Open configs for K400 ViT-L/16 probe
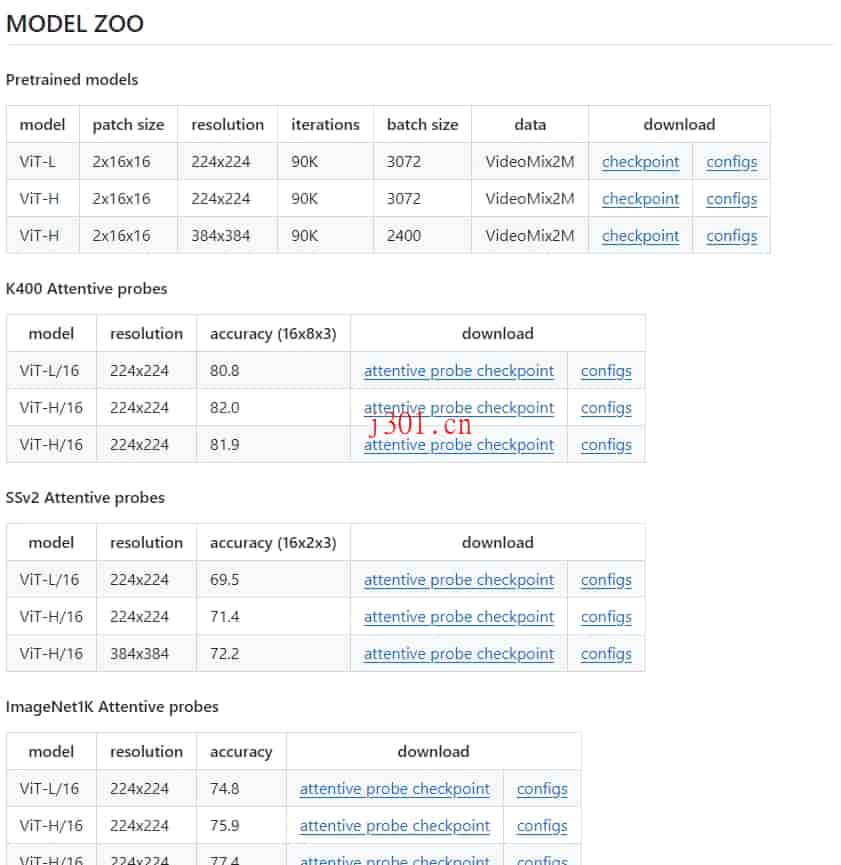The image size is (841, 865). [x=606, y=371]
